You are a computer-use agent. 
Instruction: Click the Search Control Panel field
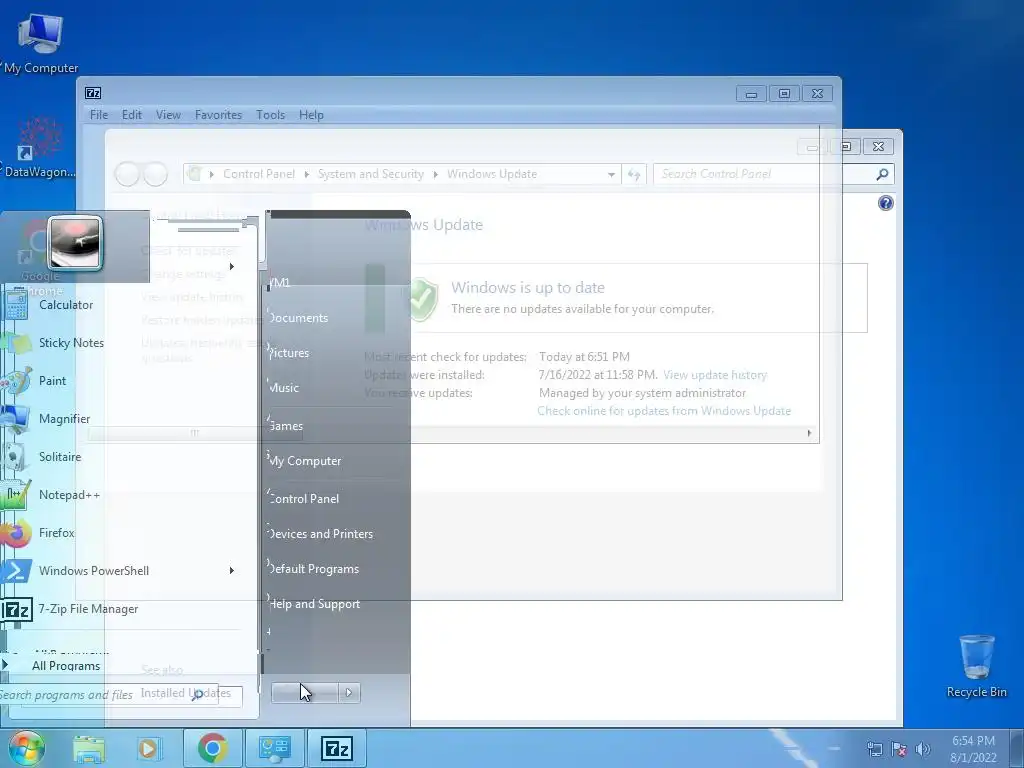[764, 174]
